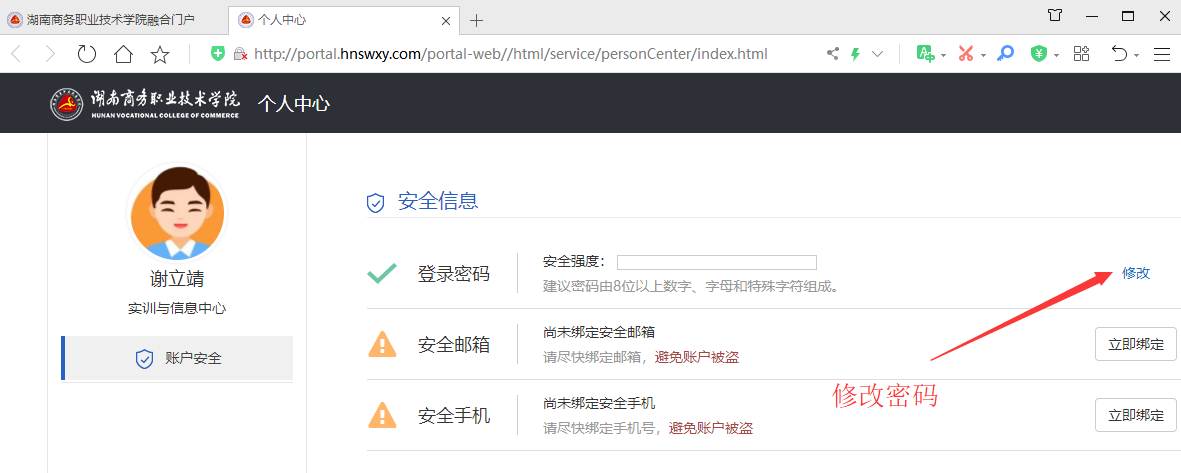Click the green translate icon
This screenshot has width=1181, height=473.
click(x=925, y=54)
